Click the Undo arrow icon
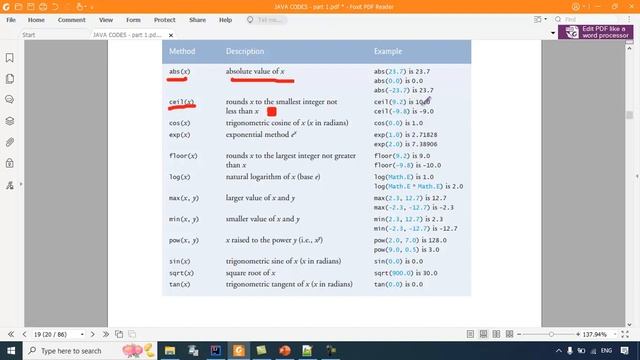 pos(55,7)
